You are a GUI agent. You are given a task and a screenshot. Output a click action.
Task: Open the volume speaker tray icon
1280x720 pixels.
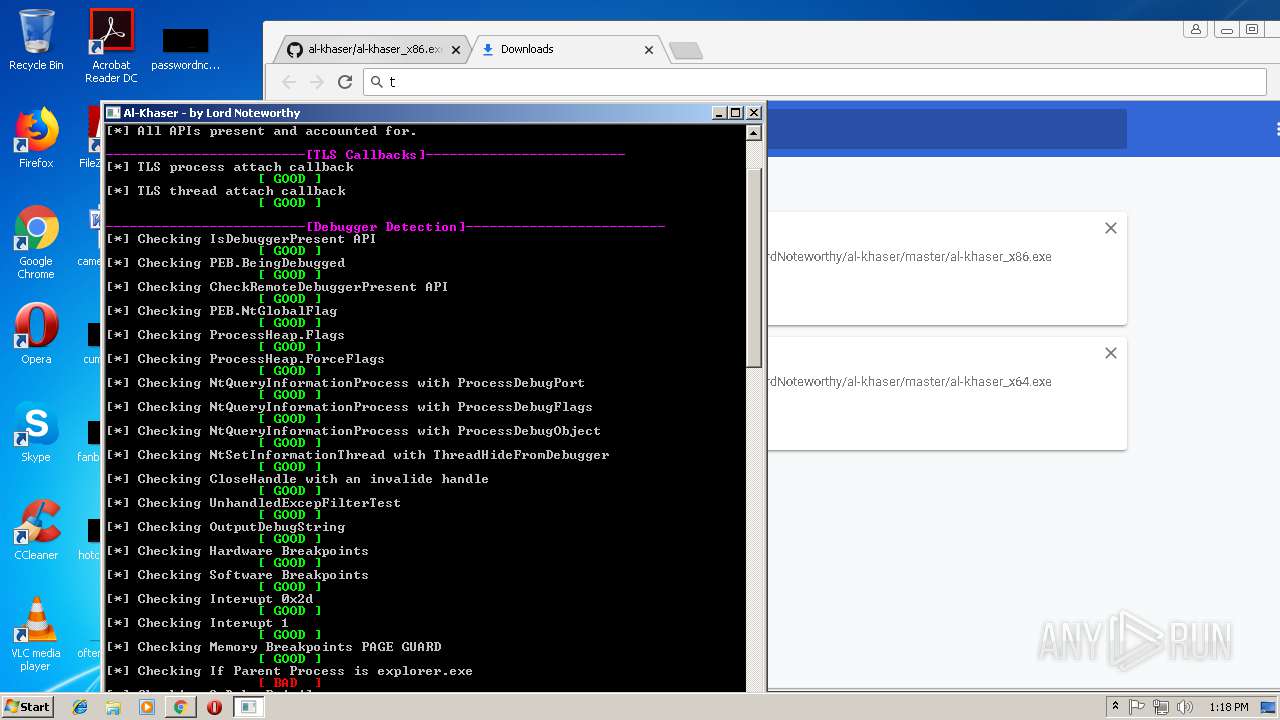(1185, 707)
